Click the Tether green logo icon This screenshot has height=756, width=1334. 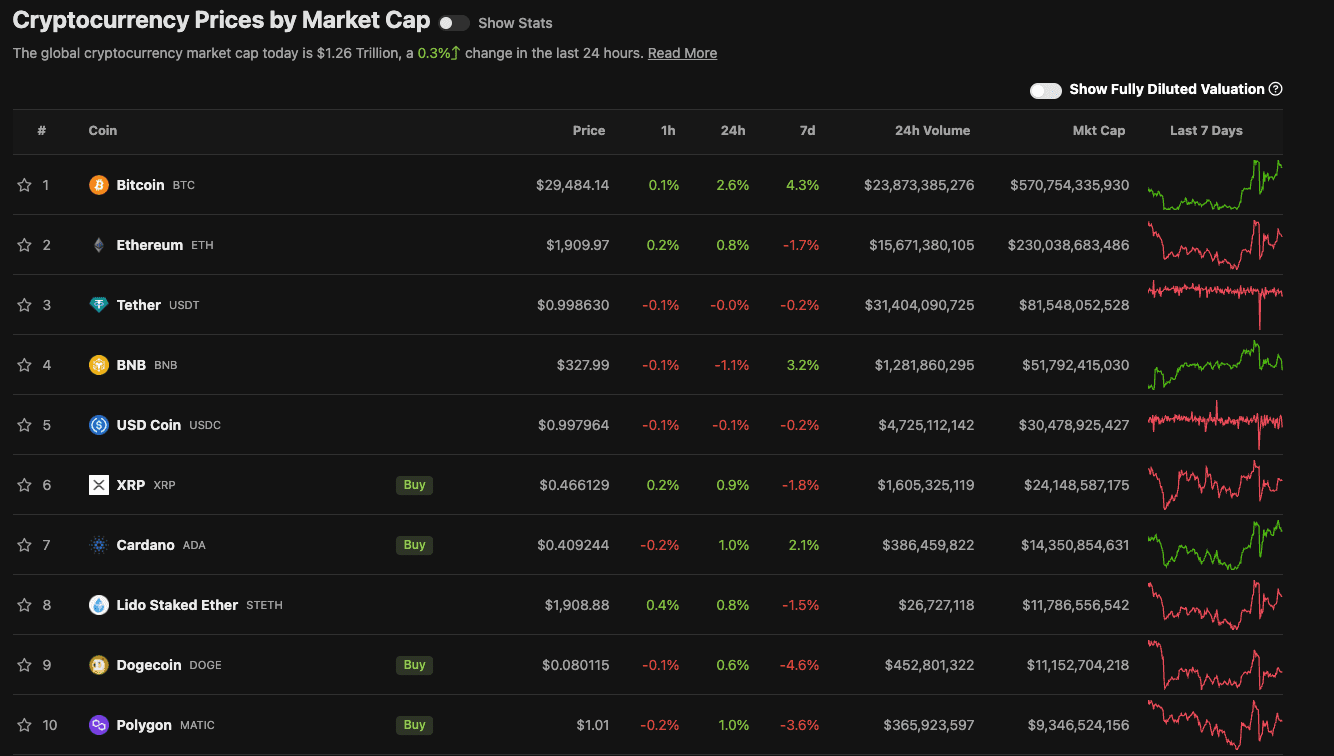point(98,305)
